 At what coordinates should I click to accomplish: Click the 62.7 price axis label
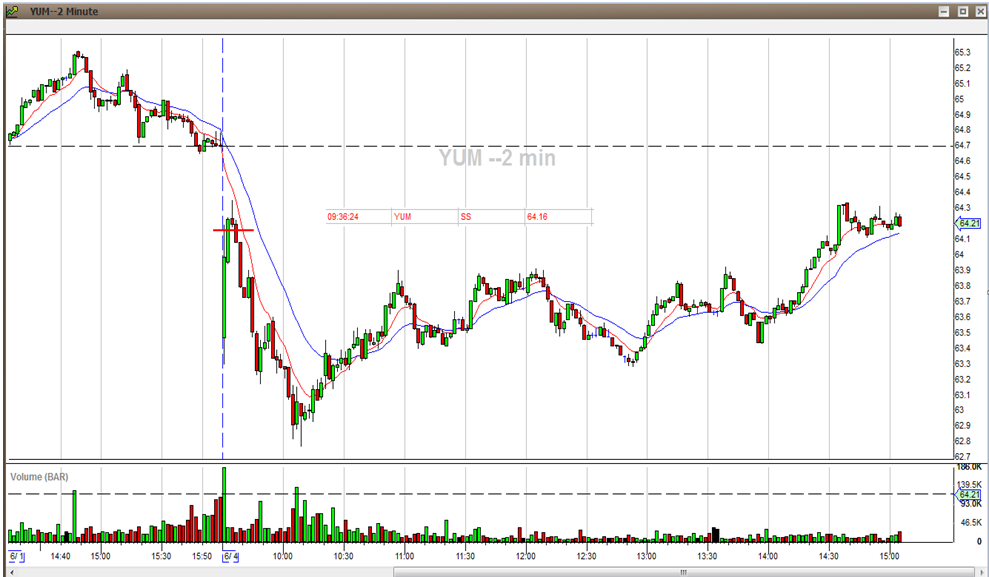tap(963, 457)
